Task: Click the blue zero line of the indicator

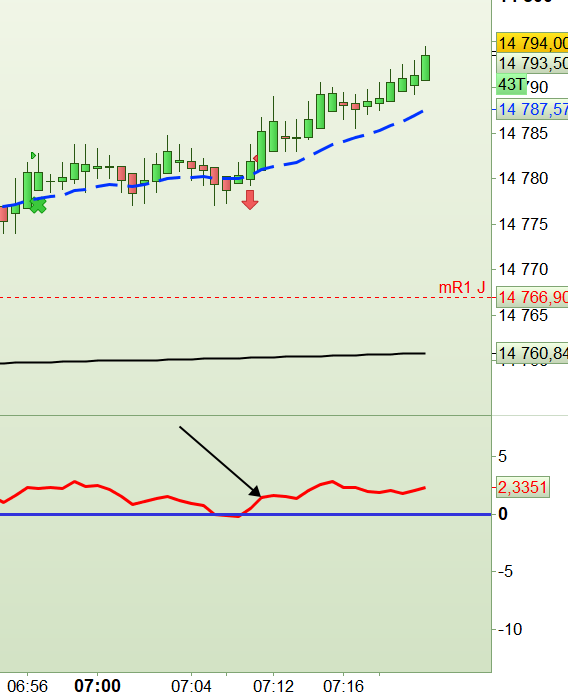Action: point(245,514)
